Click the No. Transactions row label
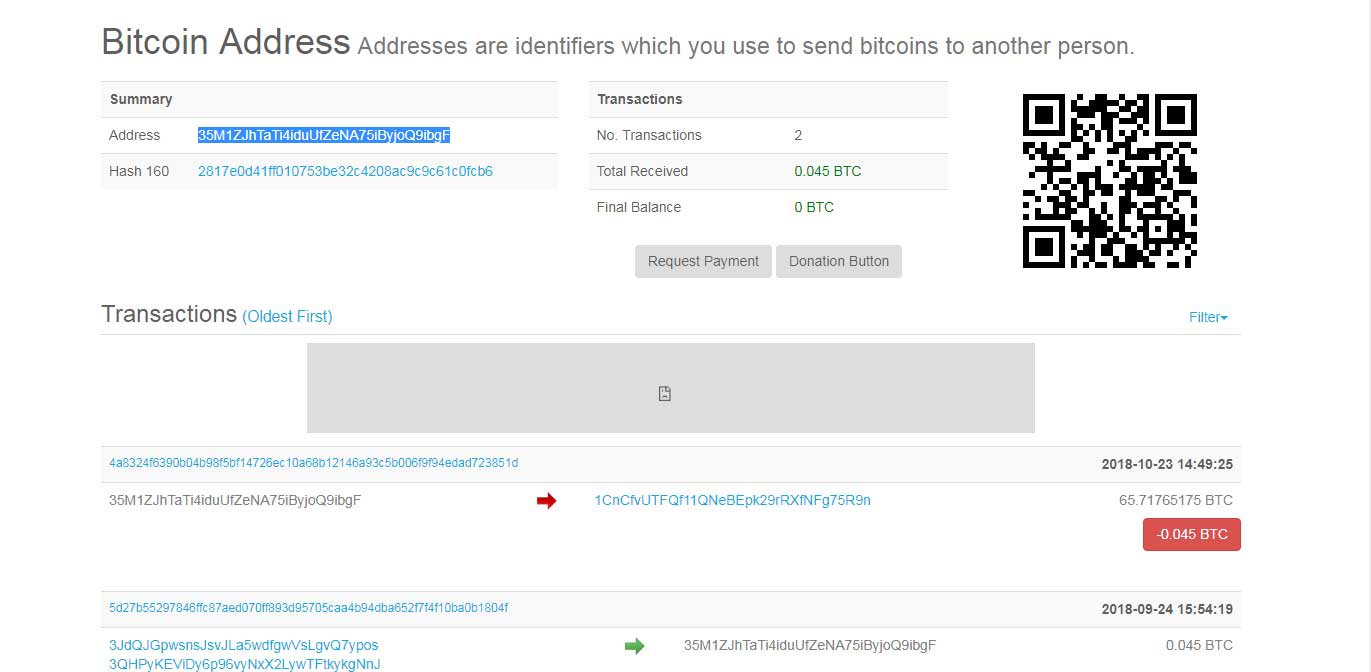The image size is (1371, 672). tap(649, 135)
